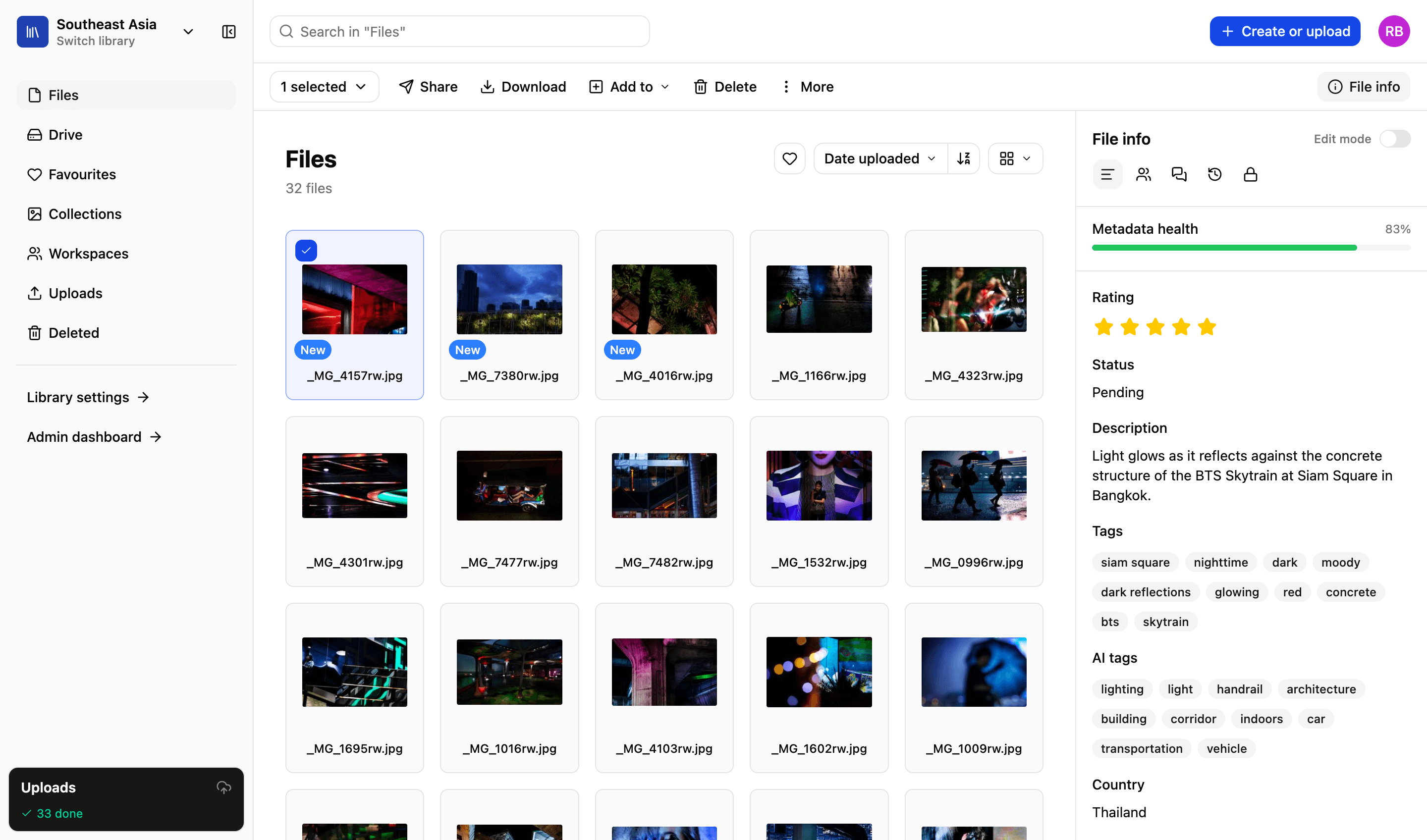
Task: View Deleted files
Action: [126, 333]
